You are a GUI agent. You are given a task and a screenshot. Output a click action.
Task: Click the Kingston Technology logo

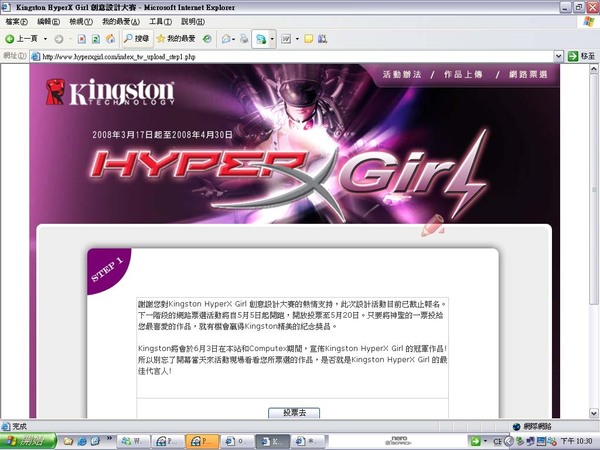coord(110,92)
